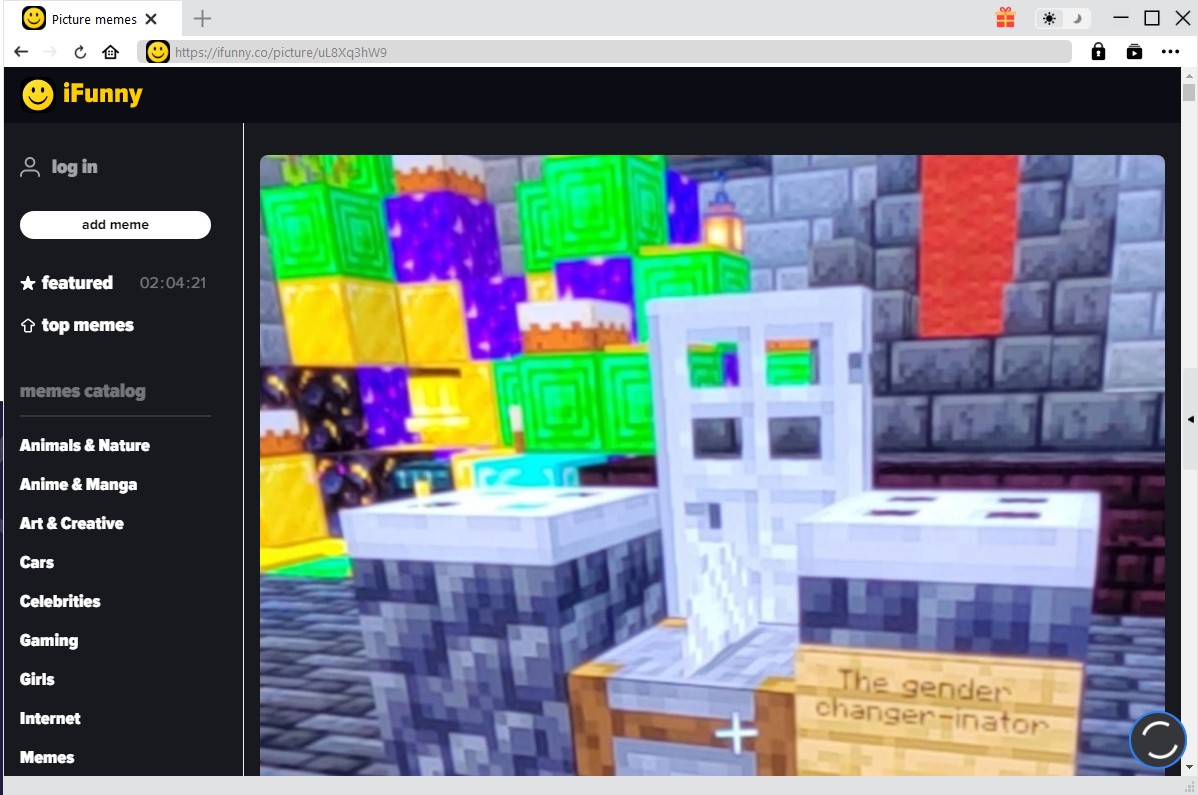This screenshot has width=1198, height=795.
Task: Click the gift box icon in title bar
Action: coord(1005,18)
